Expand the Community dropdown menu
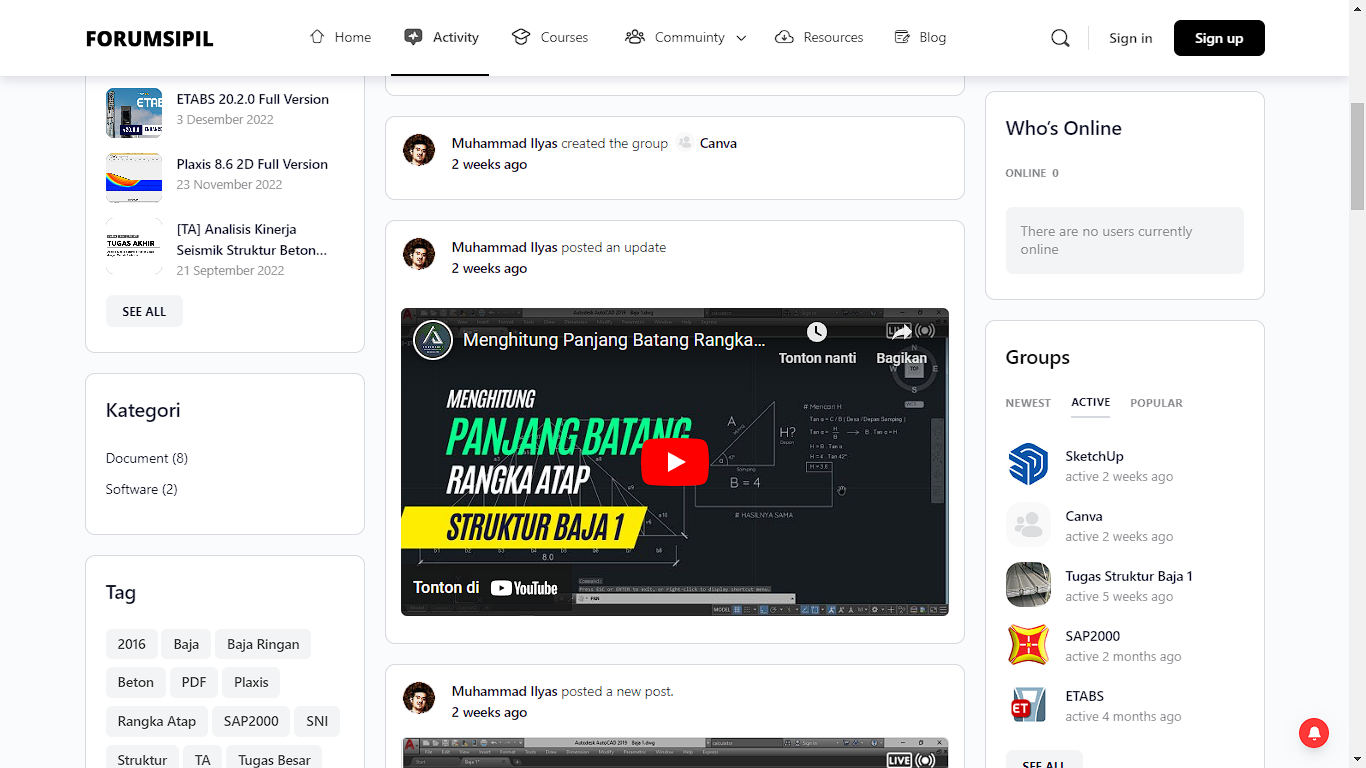 [x=741, y=38]
